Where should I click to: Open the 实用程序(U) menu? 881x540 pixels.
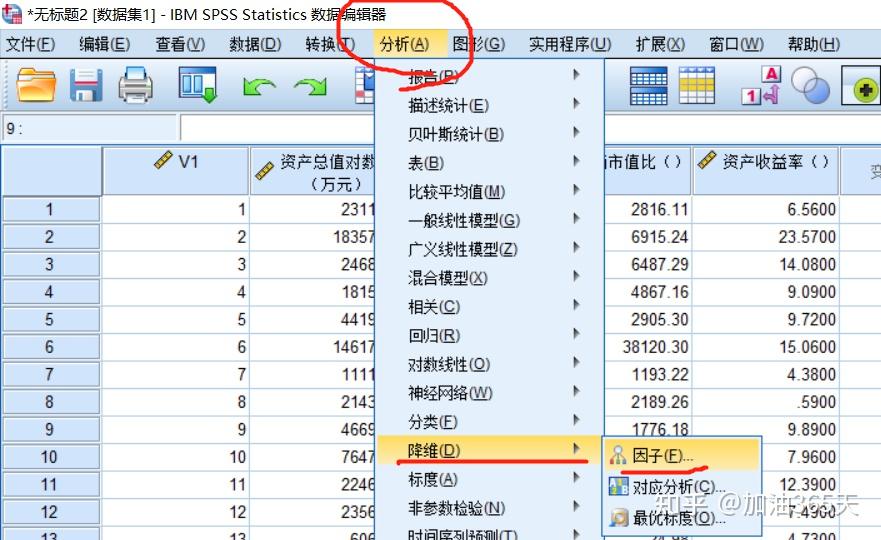(570, 44)
